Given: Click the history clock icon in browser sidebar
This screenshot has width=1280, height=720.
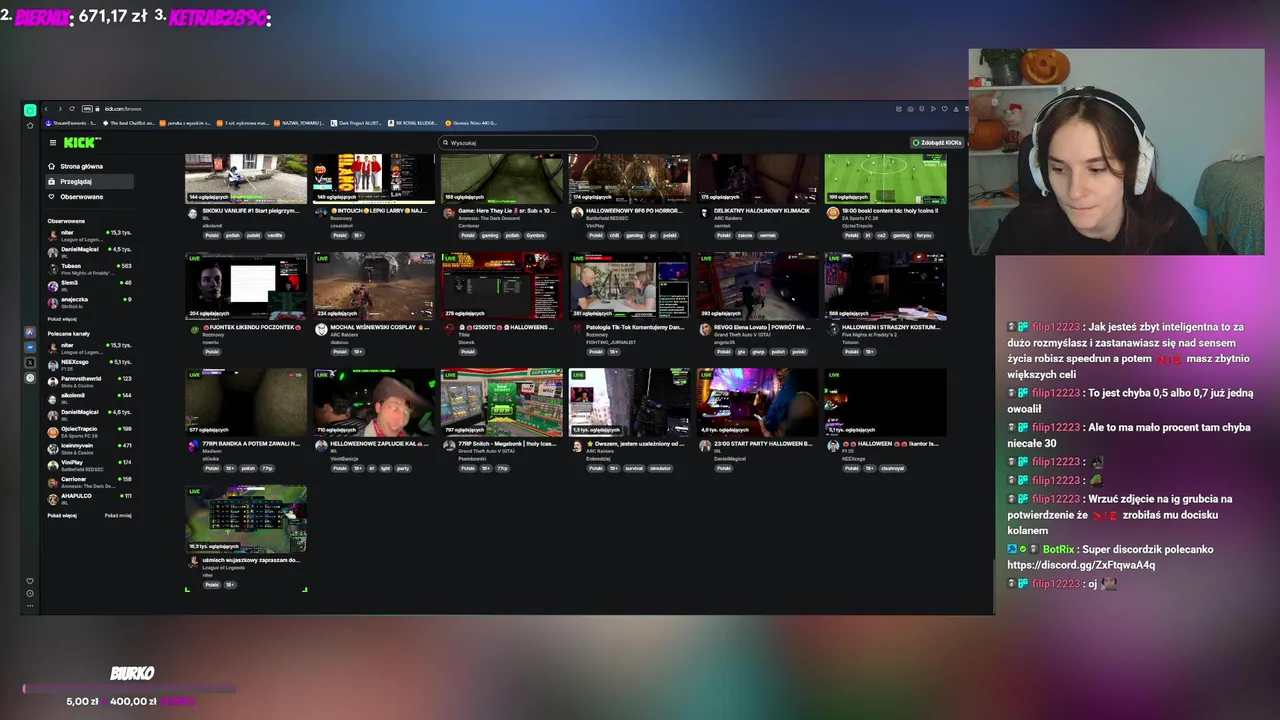Looking at the screenshot, I should pyautogui.click(x=30, y=594).
